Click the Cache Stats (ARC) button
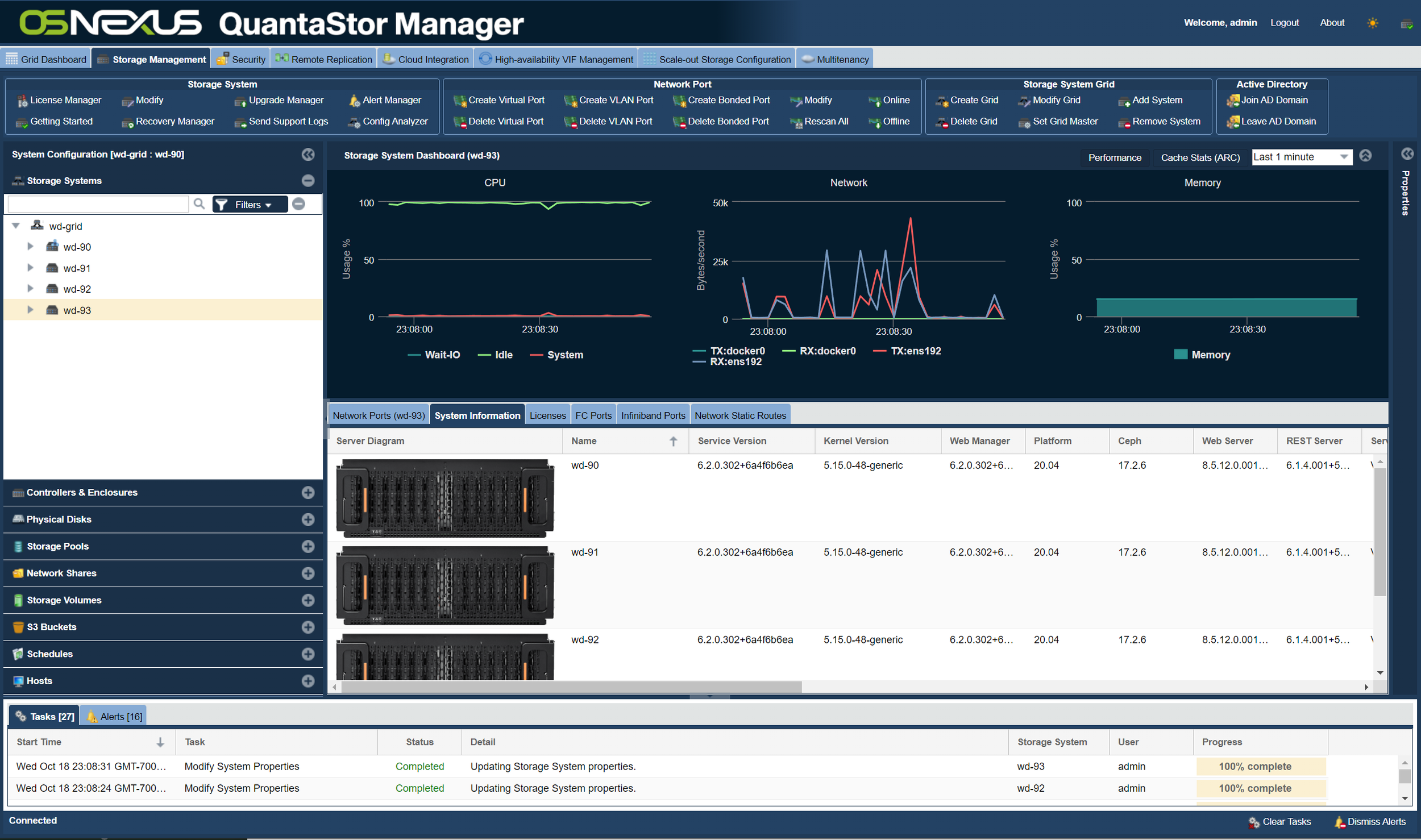Image resolution: width=1421 pixels, height=840 pixels. coord(1200,157)
